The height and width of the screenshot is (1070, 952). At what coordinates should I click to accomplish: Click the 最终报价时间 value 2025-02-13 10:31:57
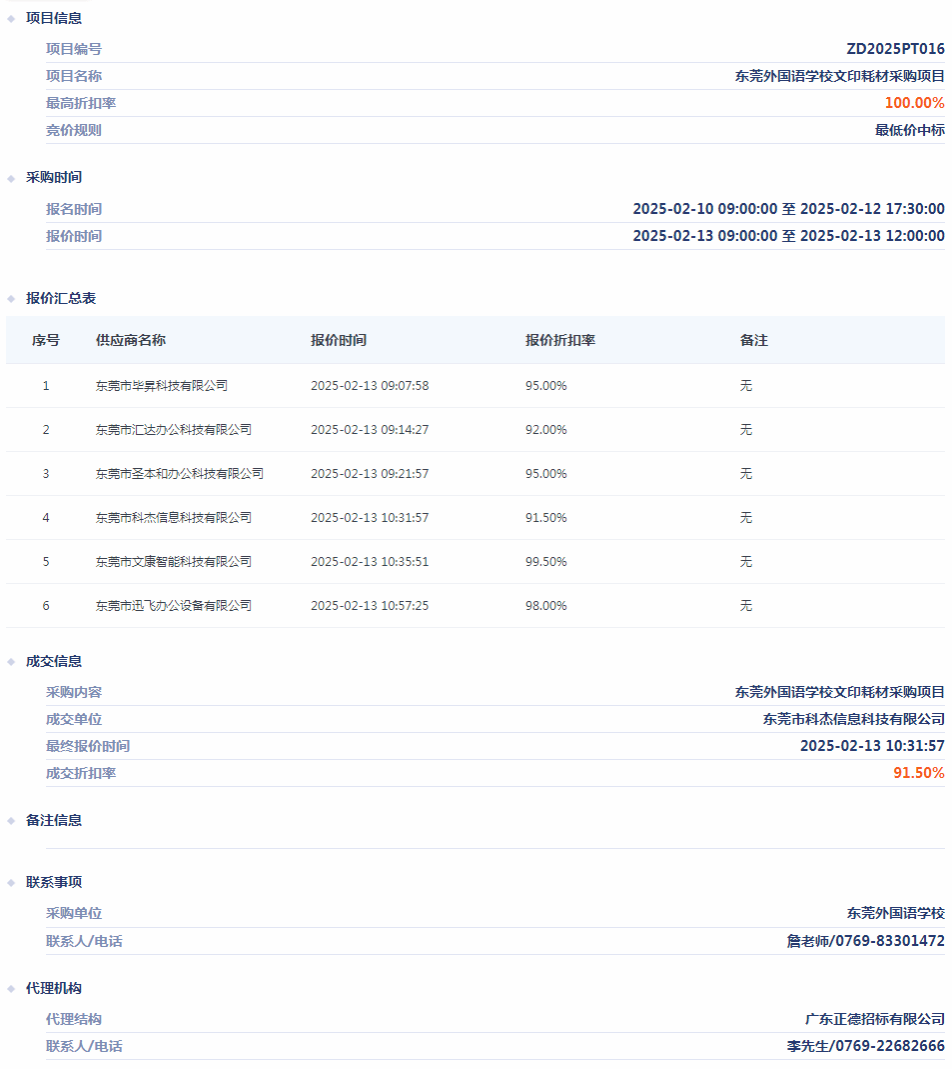872,746
